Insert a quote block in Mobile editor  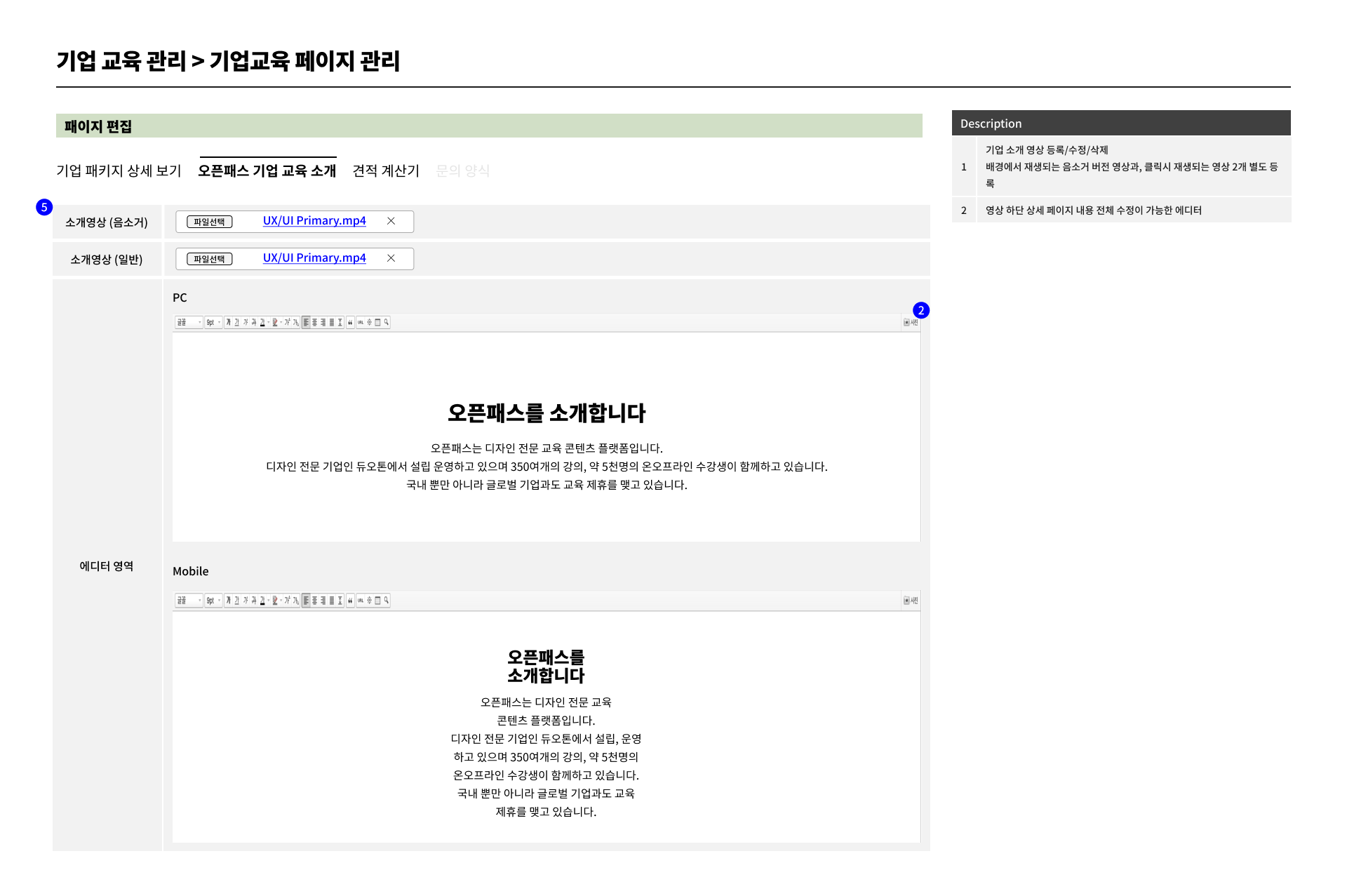point(350,600)
